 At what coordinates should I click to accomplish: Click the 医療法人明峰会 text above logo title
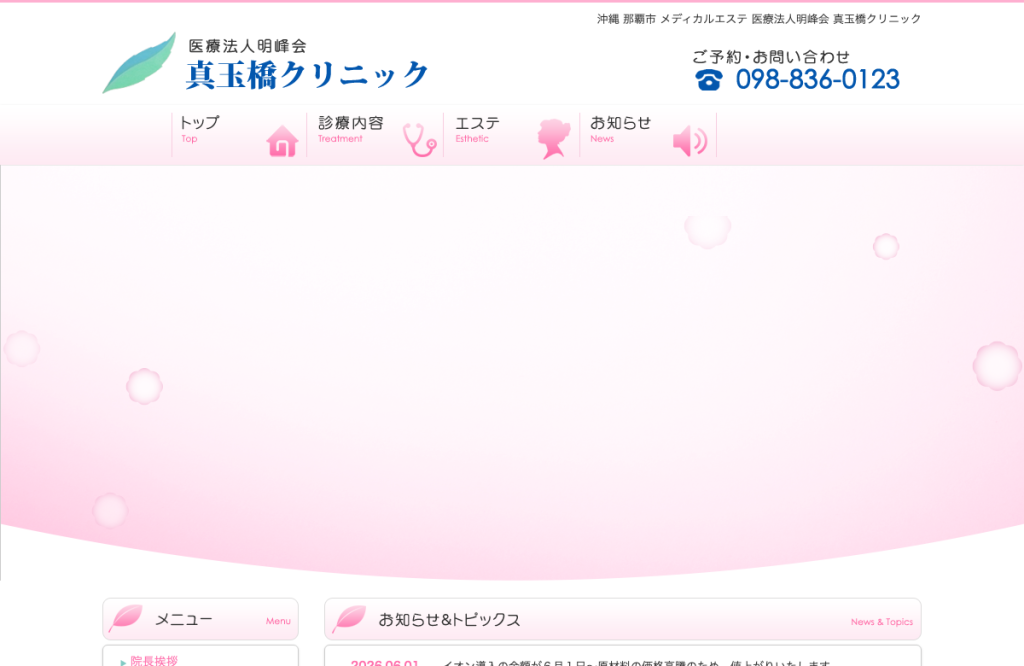(x=248, y=46)
